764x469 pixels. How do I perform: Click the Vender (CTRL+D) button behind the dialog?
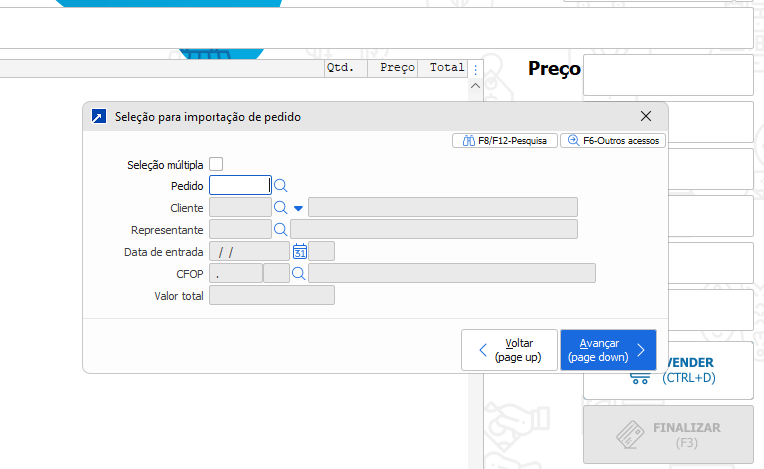pos(668,371)
